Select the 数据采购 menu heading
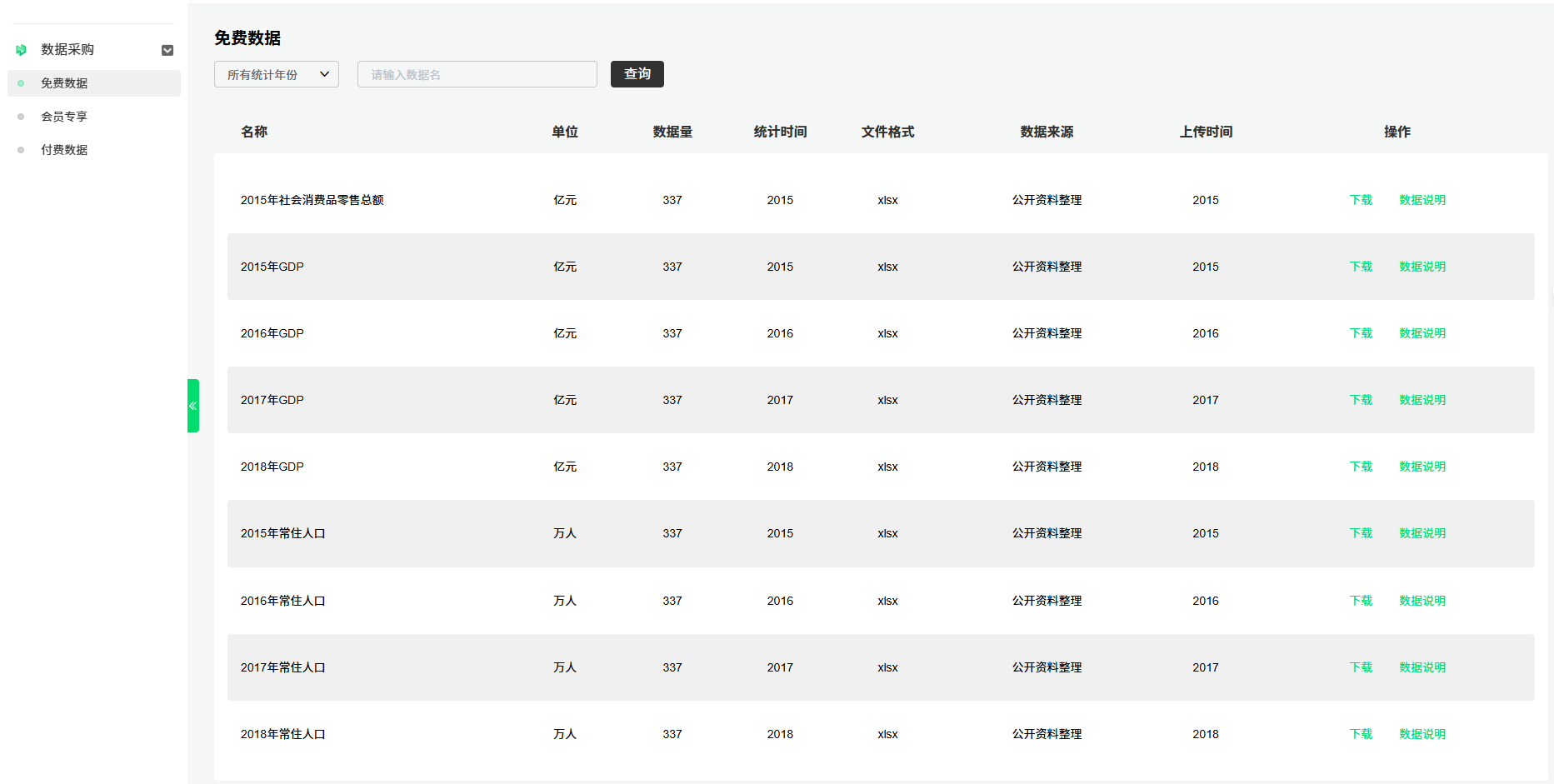This screenshot has height=784, width=1554. coord(67,50)
